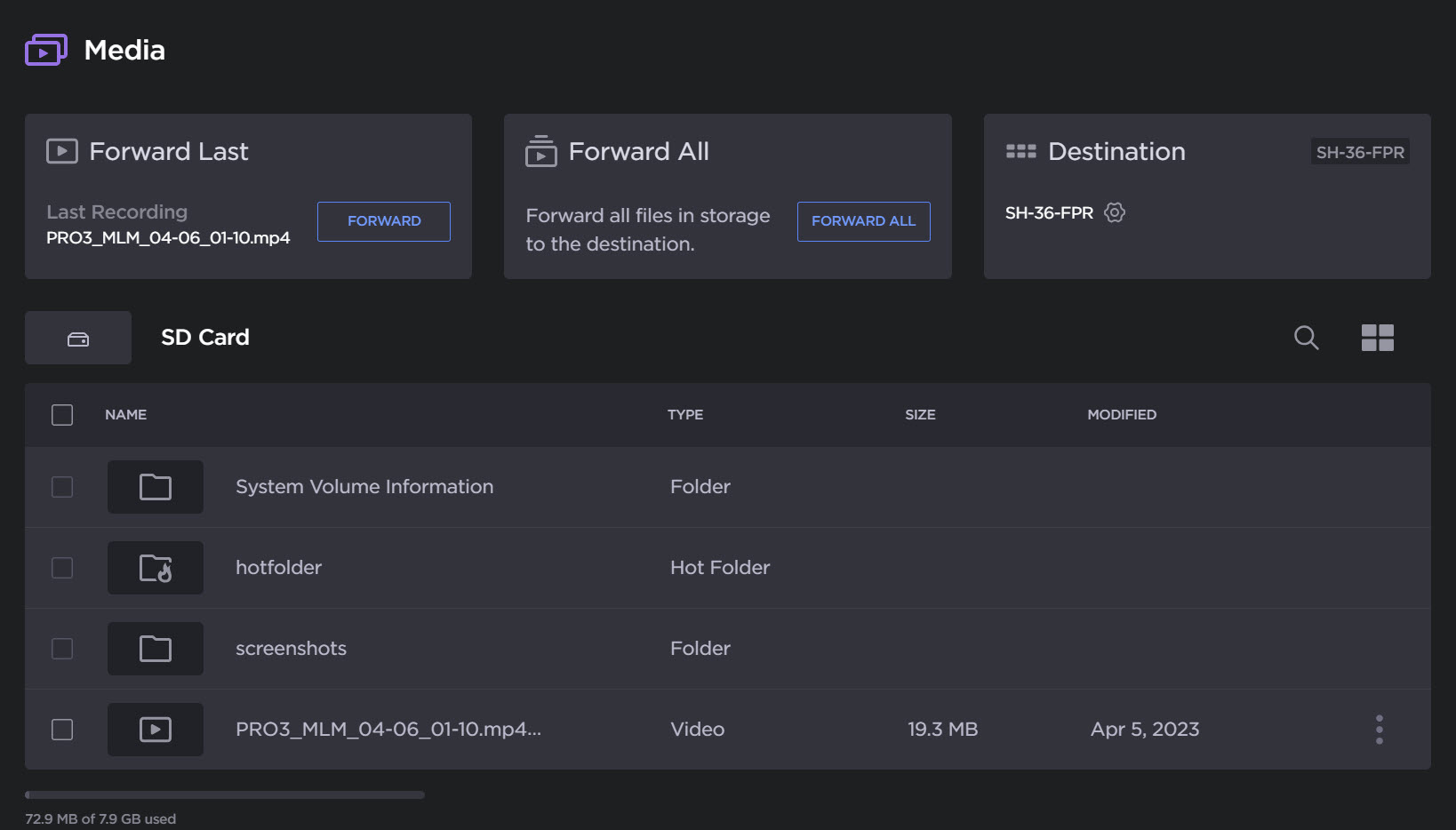This screenshot has width=1456, height=830.
Task: Click the Destination grid icon
Action: [1020, 152]
